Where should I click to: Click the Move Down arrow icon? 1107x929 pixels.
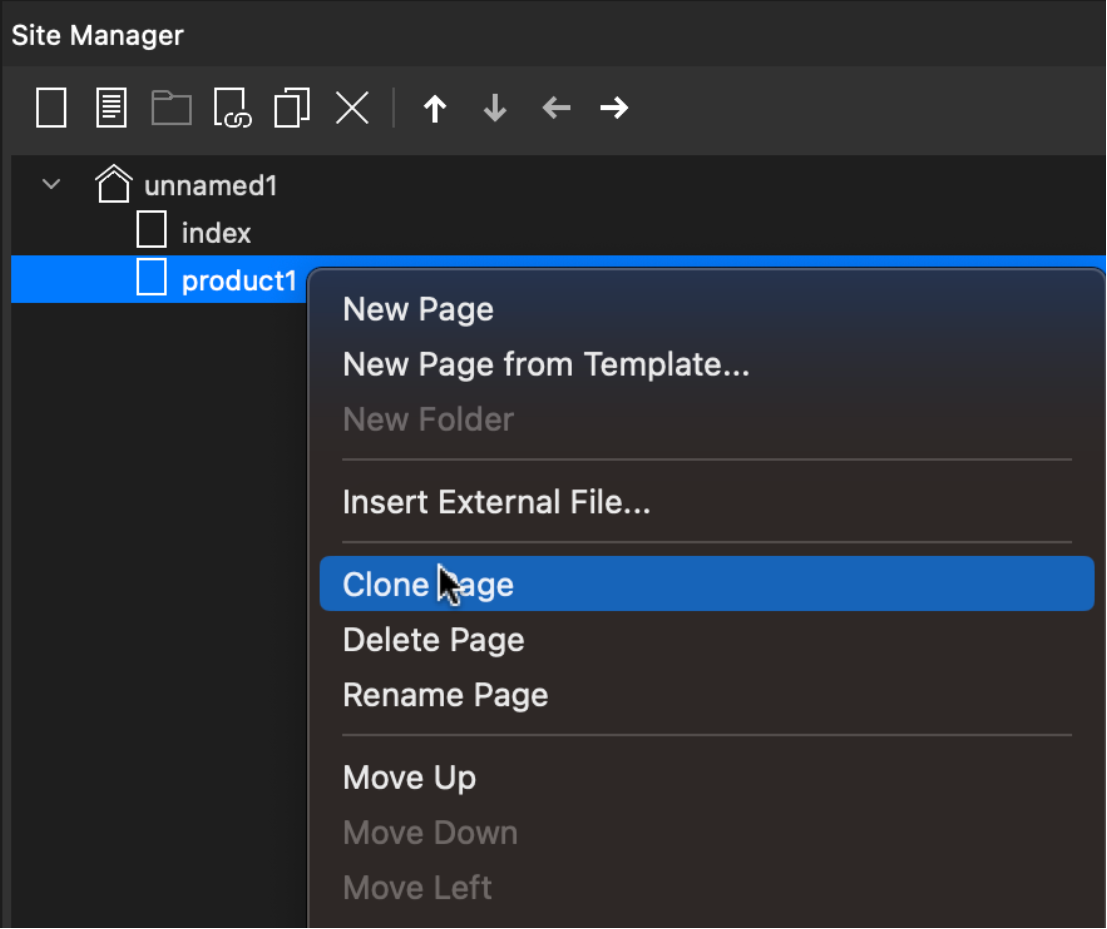[x=495, y=108]
